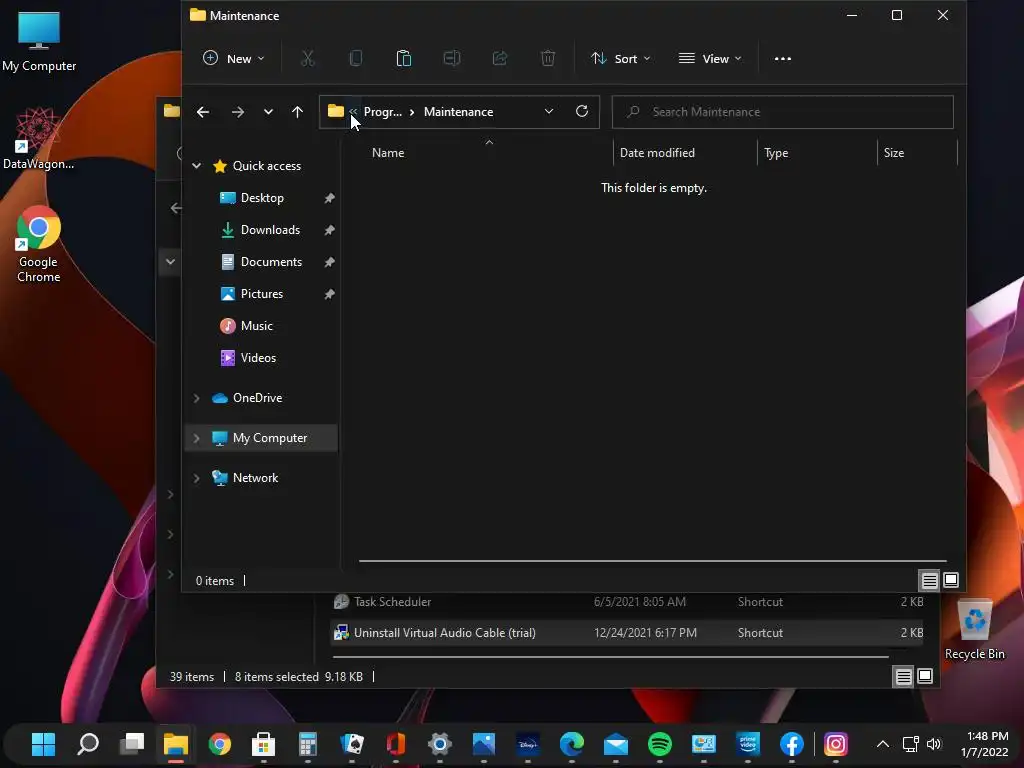This screenshot has width=1024, height=768.
Task: Click the Recycle Bin desktop icon
Action: coord(974,630)
